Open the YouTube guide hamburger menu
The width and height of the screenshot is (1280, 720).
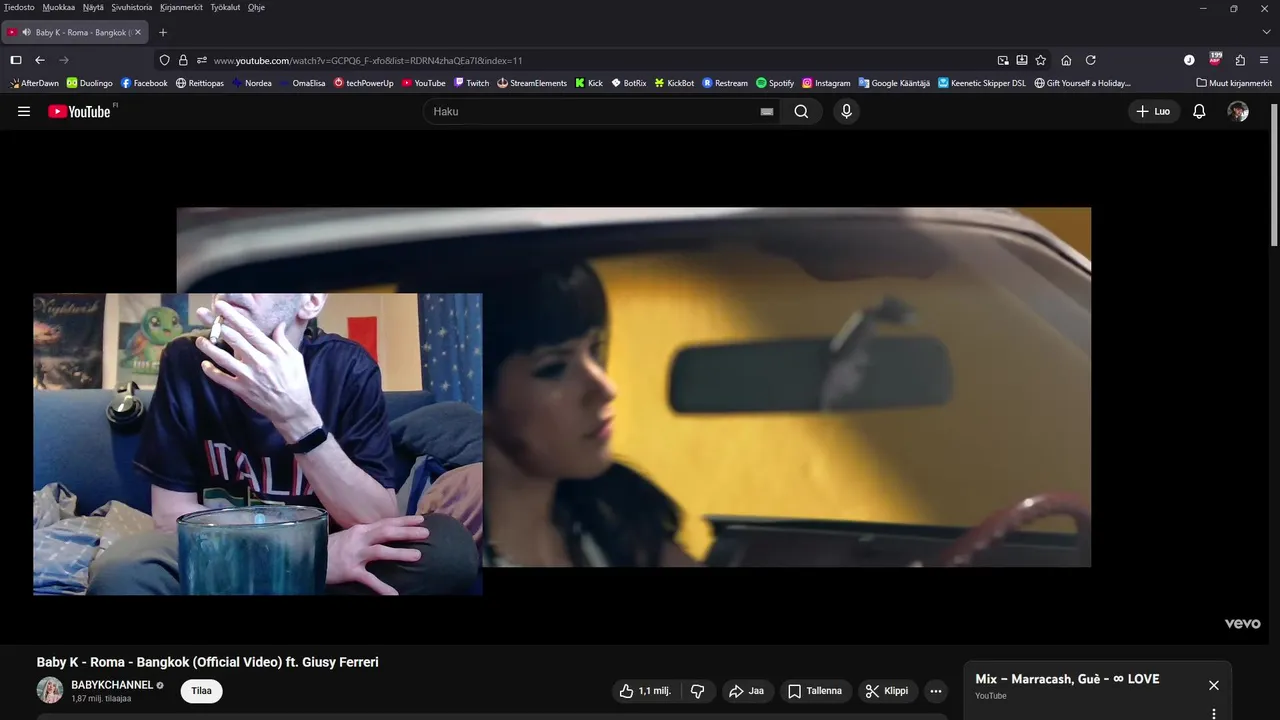point(24,111)
